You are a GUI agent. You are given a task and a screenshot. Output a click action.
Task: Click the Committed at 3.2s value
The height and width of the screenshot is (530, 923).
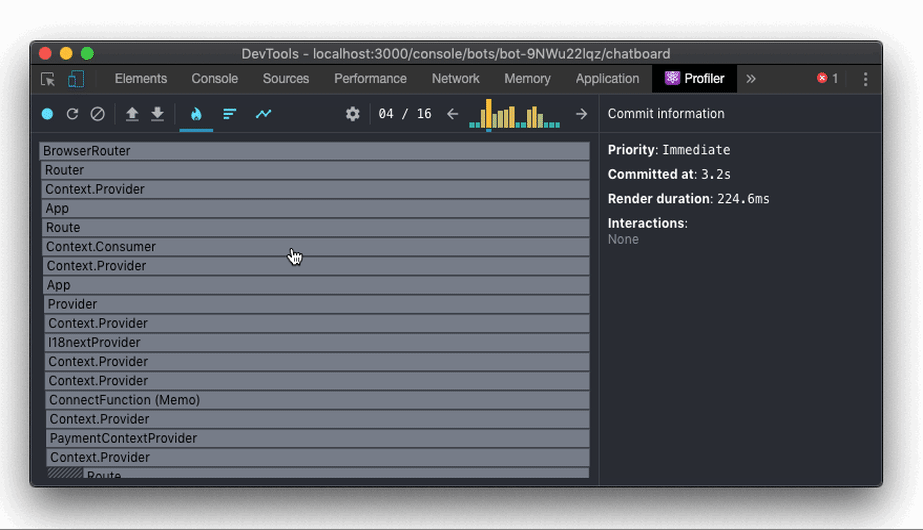(716, 174)
